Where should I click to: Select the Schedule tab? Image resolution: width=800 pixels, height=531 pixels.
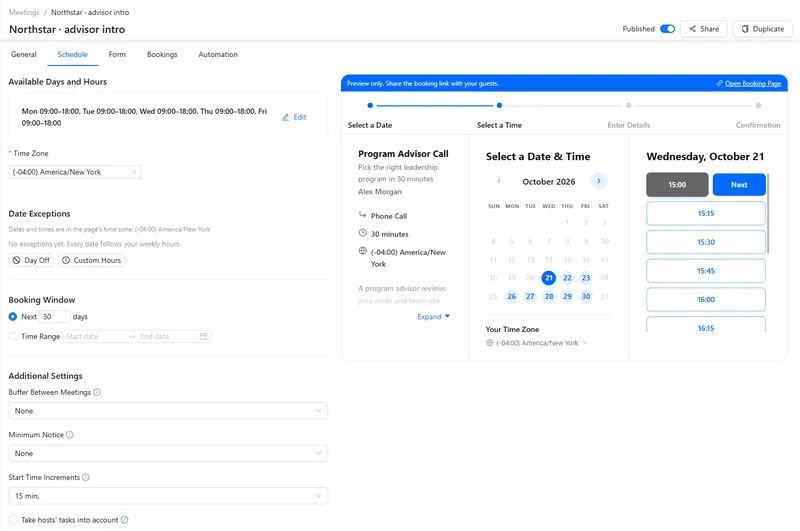pos(72,54)
